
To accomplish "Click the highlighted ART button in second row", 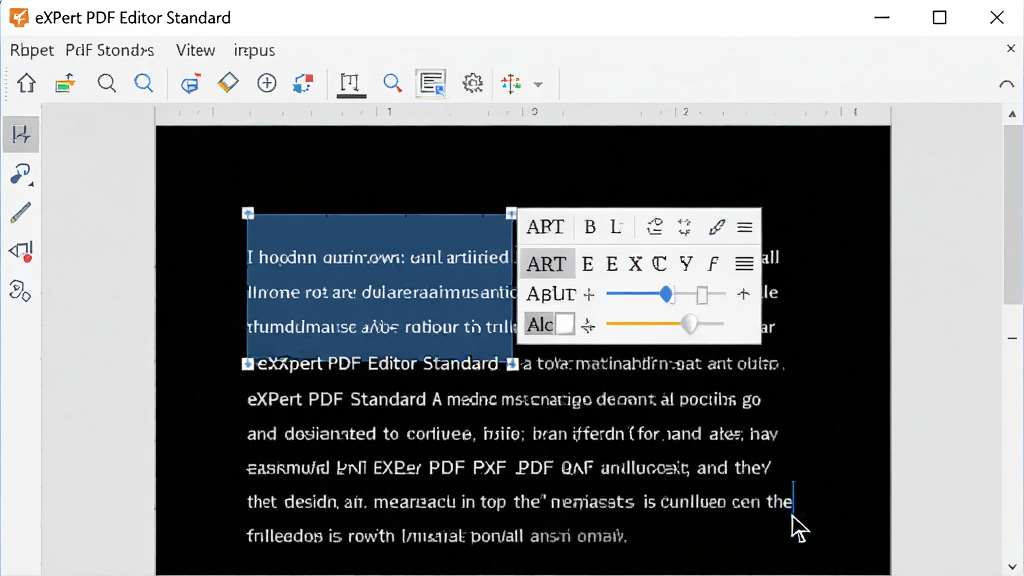I will (546, 264).
